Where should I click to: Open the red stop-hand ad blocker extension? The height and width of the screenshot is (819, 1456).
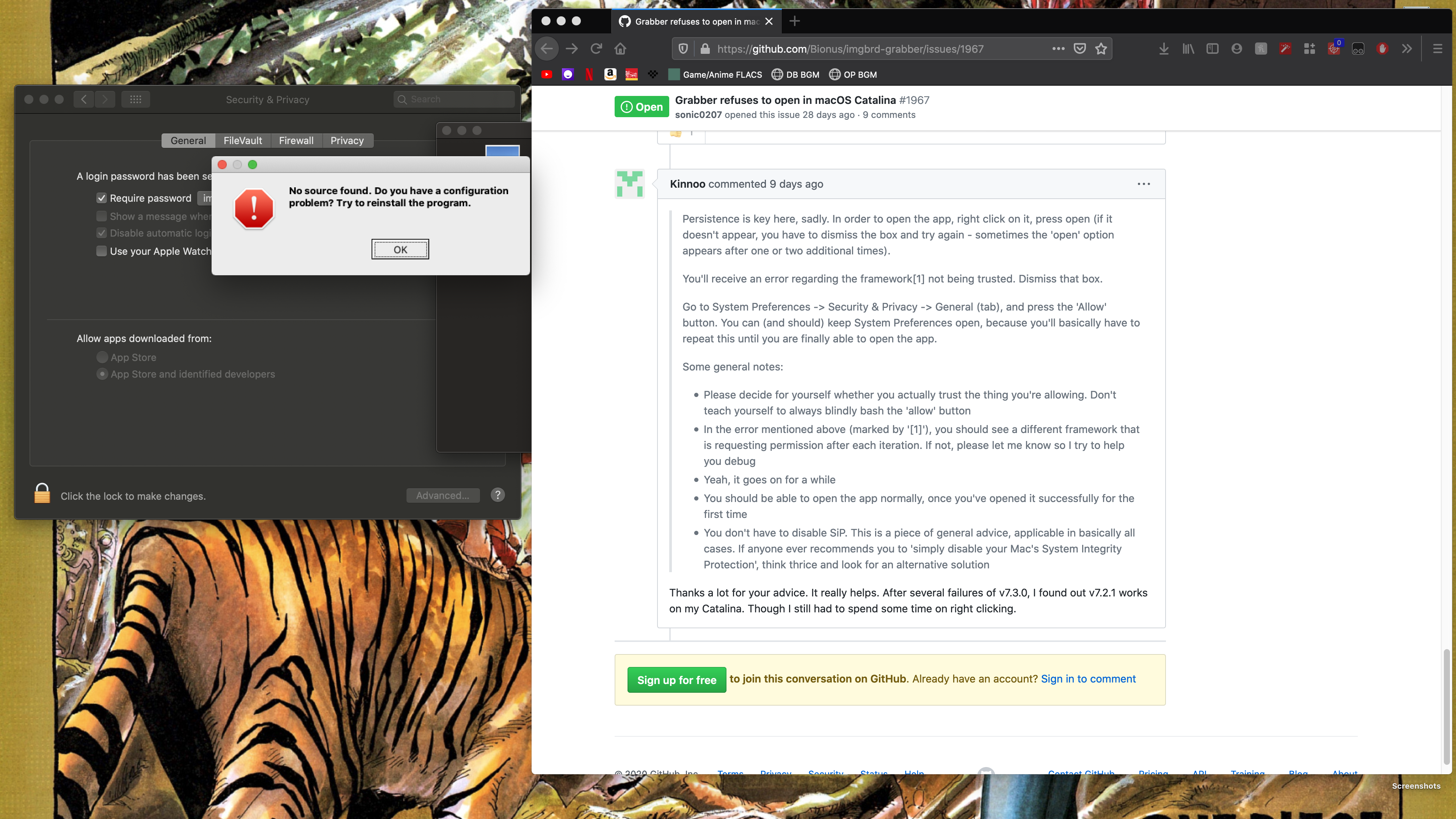pyautogui.click(x=1382, y=49)
